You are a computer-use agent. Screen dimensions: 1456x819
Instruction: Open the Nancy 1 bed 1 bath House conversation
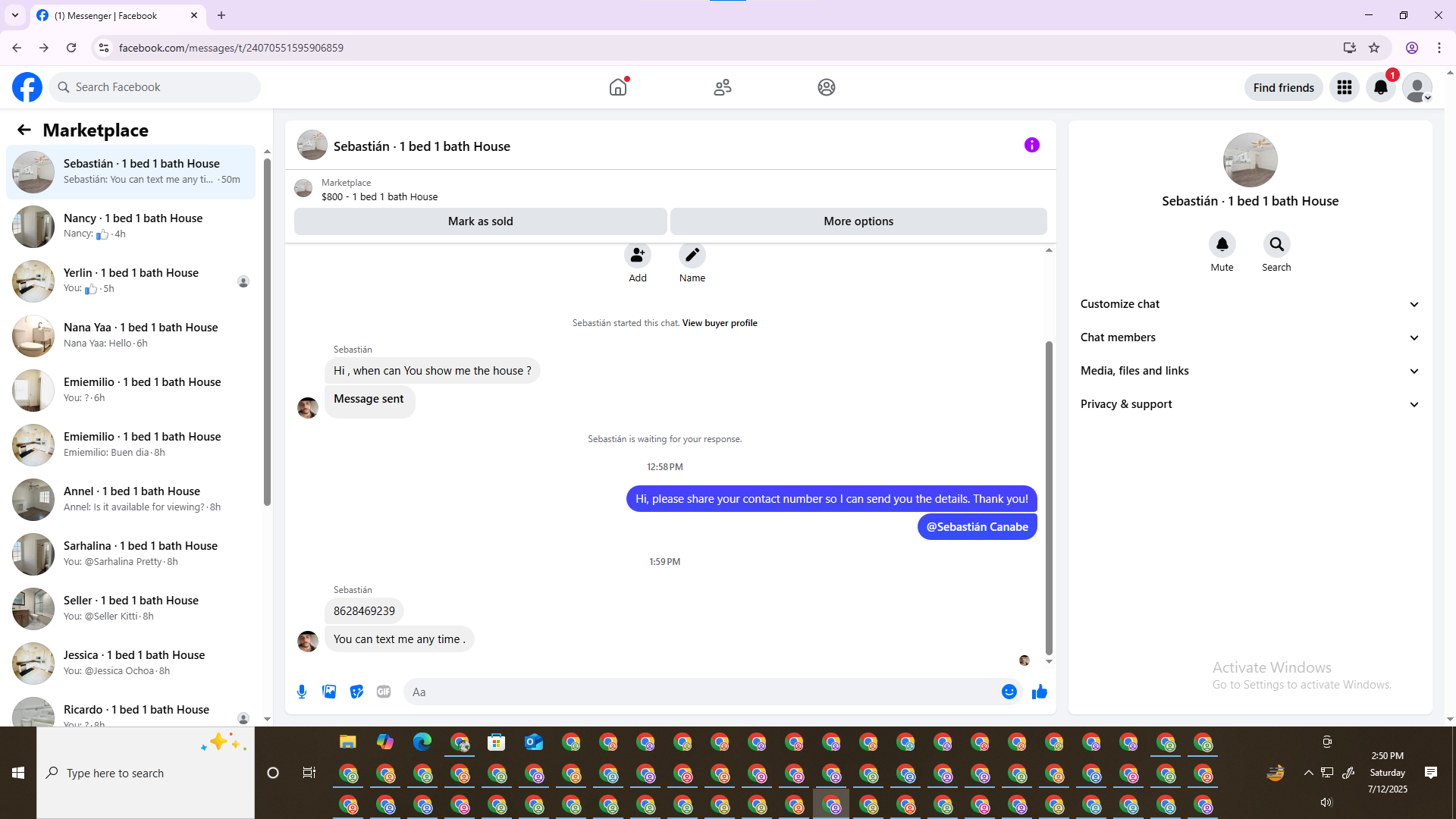(x=133, y=226)
